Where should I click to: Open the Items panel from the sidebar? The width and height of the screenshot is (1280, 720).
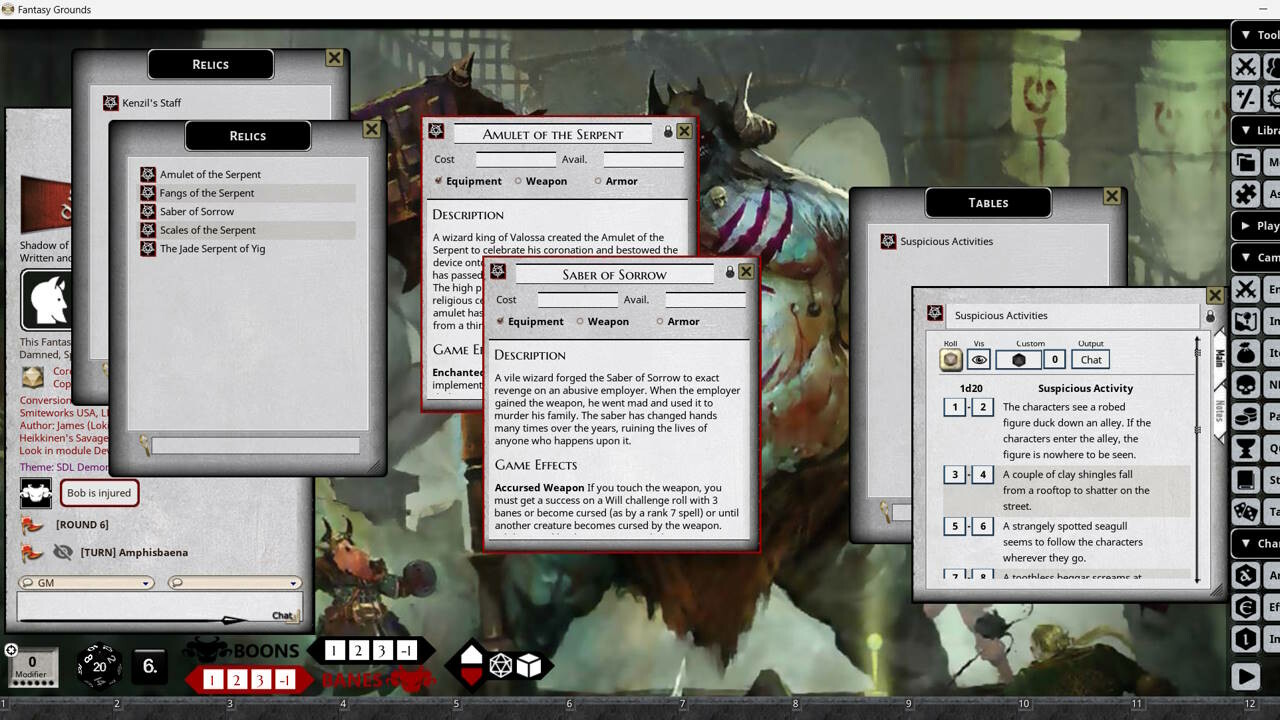[x=1247, y=354]
